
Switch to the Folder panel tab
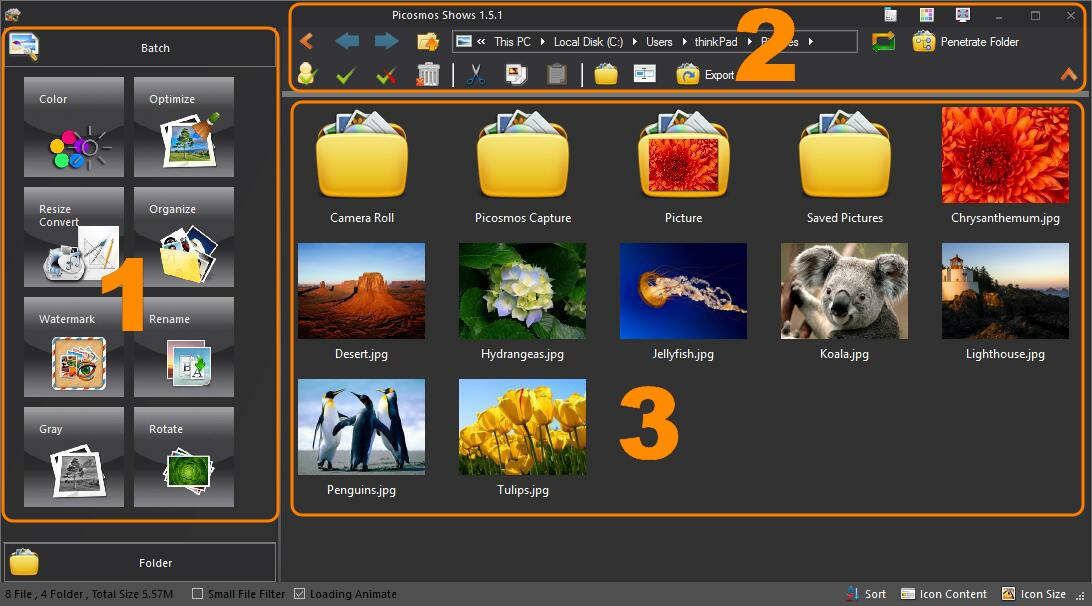point(140,562)
